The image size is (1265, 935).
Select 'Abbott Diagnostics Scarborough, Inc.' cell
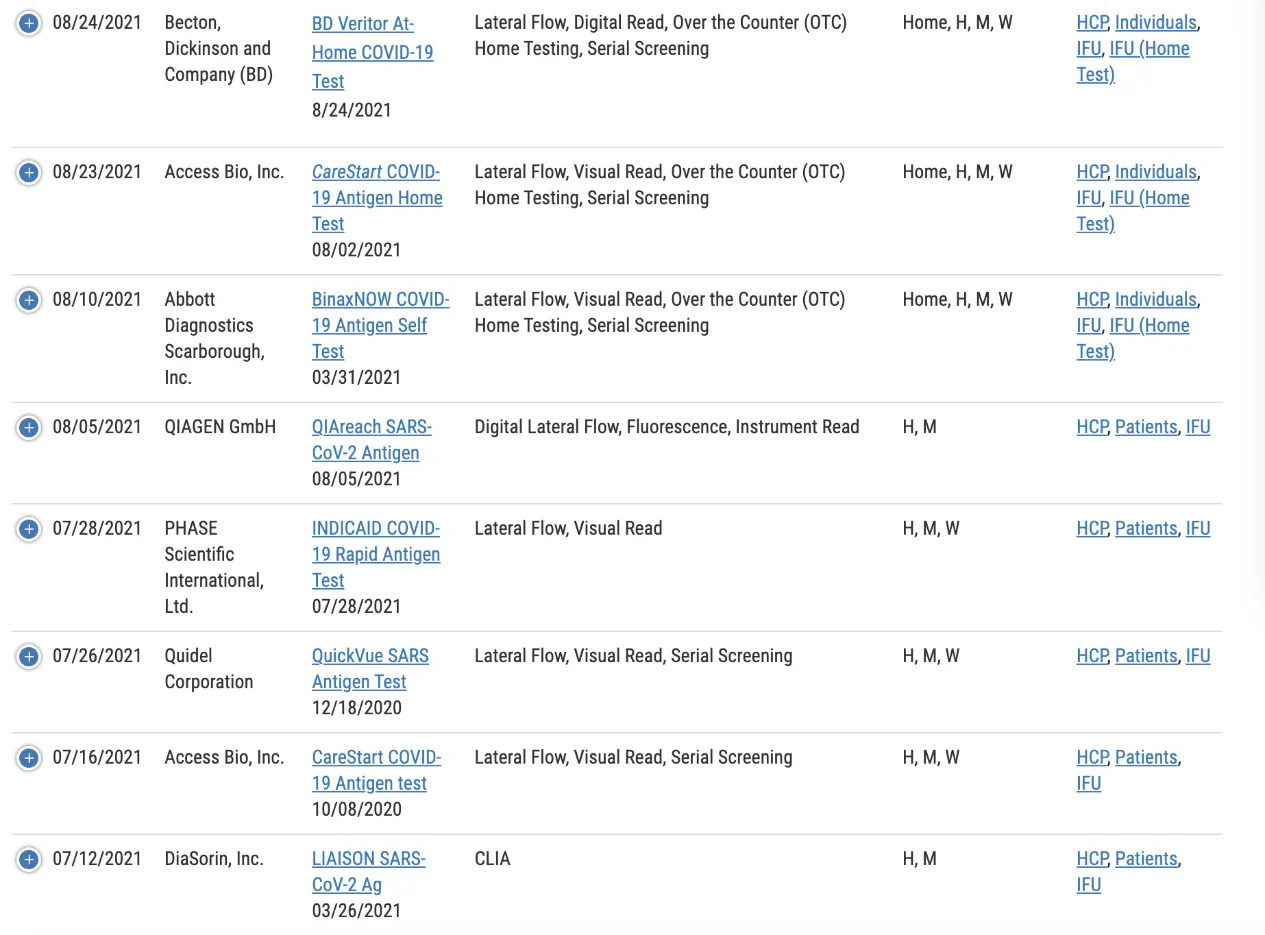[x=215, y=338]
